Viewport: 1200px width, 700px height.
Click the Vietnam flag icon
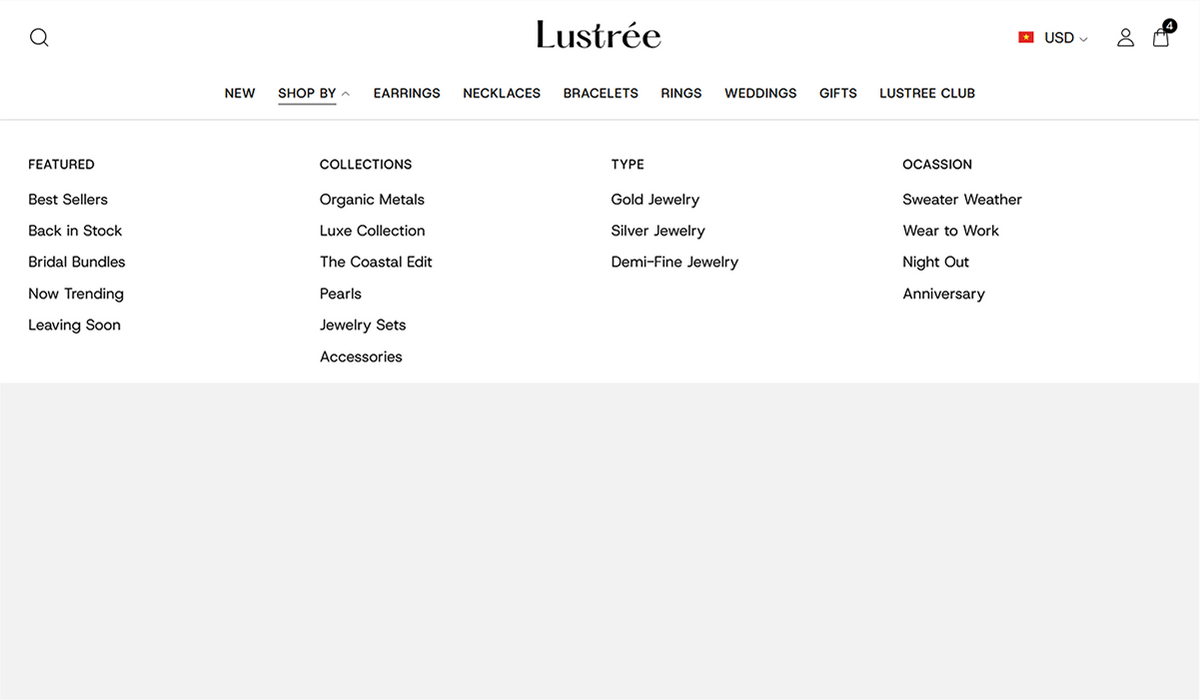[x=1026, y=38]
